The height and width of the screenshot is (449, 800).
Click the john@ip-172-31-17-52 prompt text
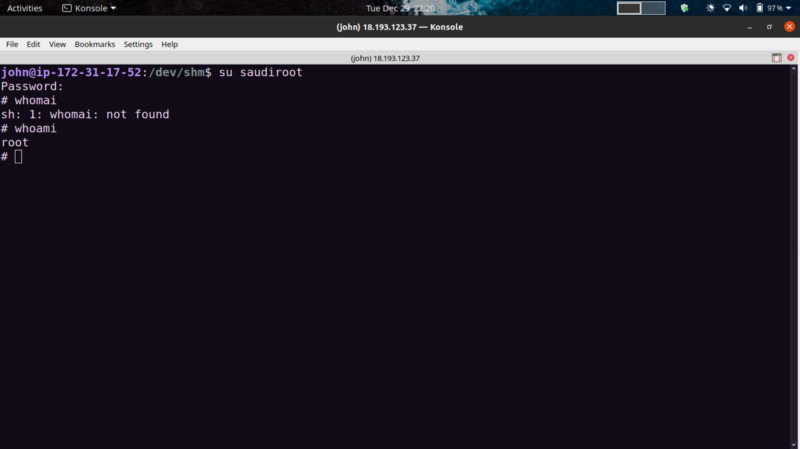(71, 72)
